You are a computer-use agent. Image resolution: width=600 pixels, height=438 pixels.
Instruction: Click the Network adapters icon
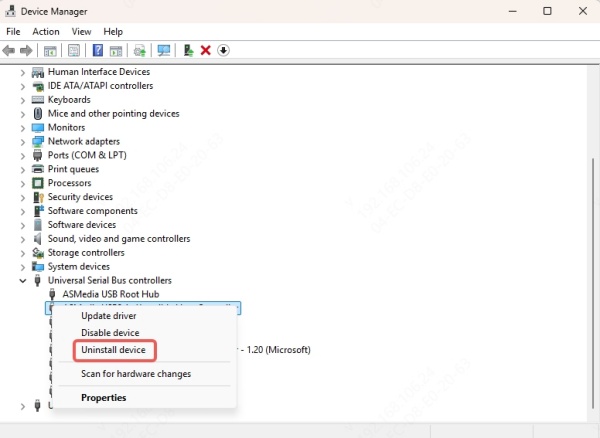pyautogui.click(x=38, y=142)
